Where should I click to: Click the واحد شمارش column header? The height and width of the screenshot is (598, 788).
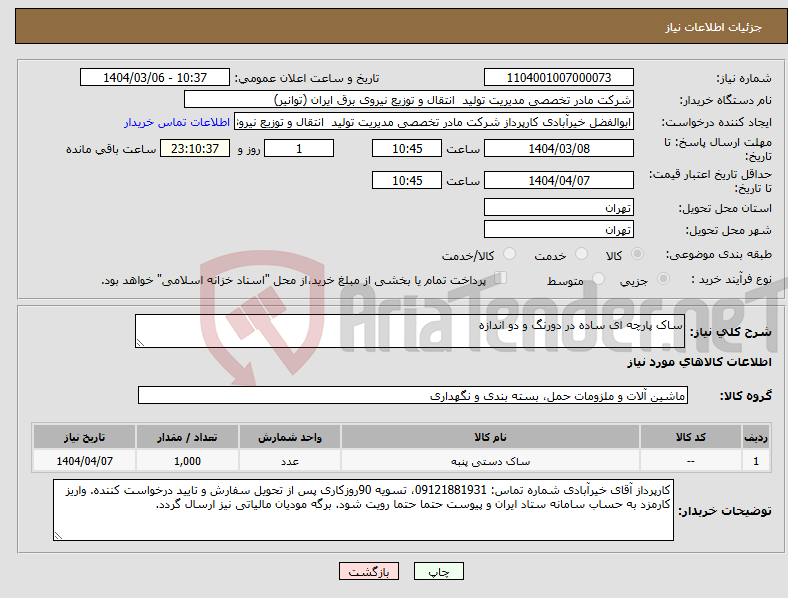coord(290,437)
